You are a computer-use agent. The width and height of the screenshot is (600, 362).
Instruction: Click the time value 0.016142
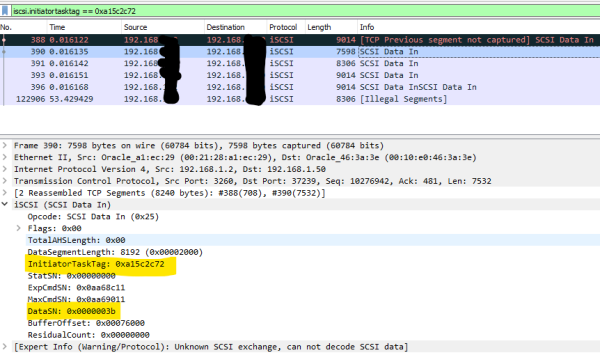(x=69, y=64)
